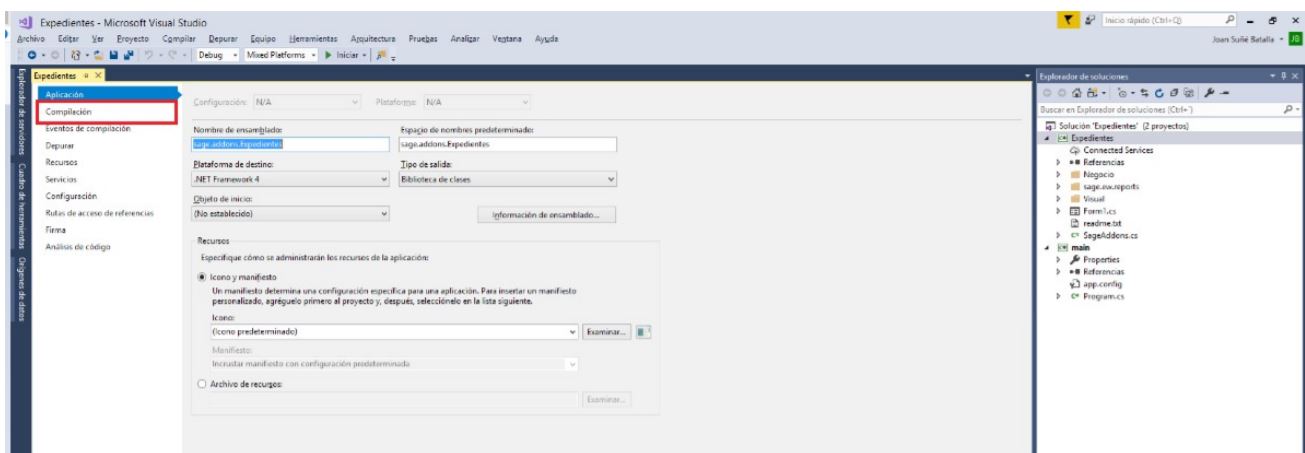Click the navigate backward toolbar icon

point(32,55)
